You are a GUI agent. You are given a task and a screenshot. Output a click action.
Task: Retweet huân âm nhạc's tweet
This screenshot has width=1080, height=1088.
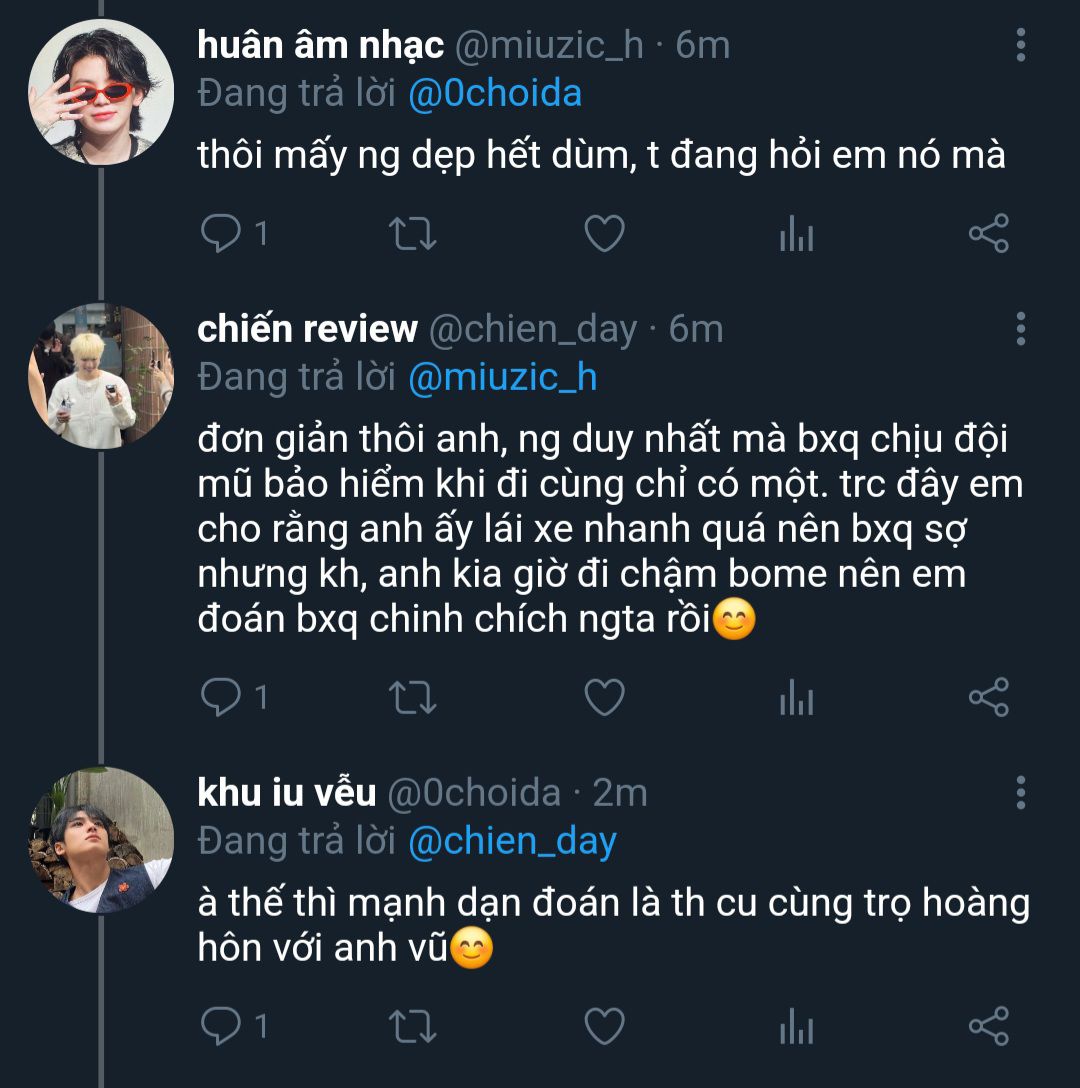pyautogui.click(x=412, y=234)
